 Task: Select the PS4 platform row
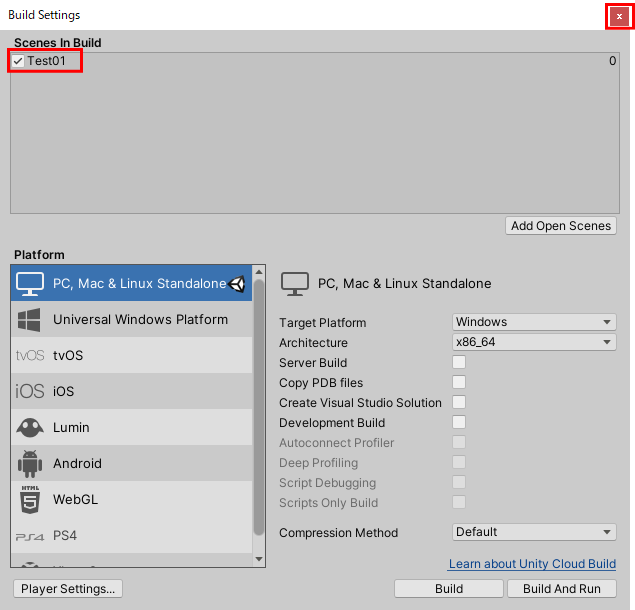[x=132, y=535]
